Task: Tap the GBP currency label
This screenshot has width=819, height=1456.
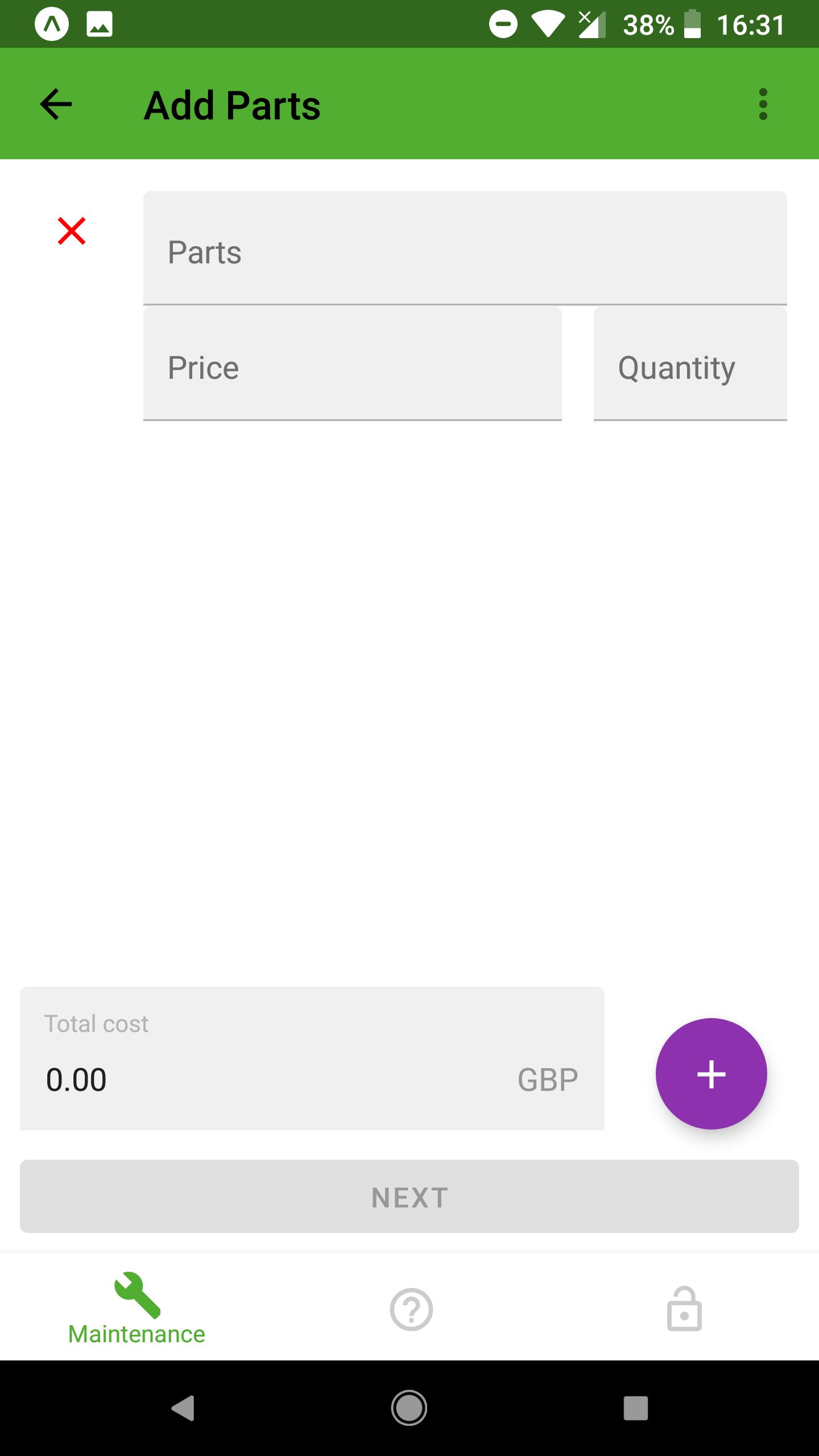Action: pyautogui.click(x=548, y=1079)
